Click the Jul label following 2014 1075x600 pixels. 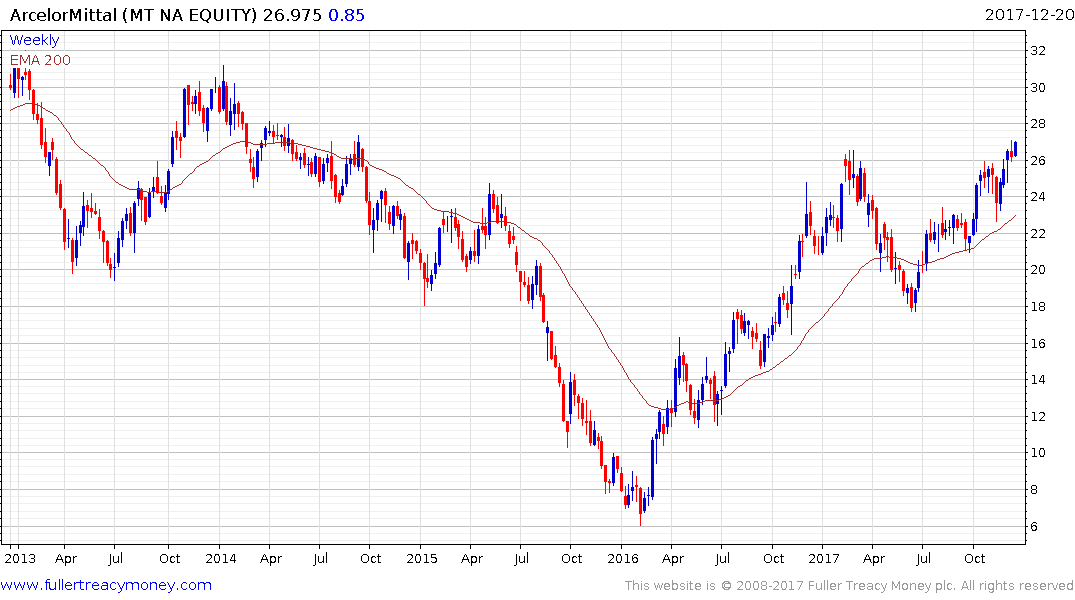[x=320, y=558]
